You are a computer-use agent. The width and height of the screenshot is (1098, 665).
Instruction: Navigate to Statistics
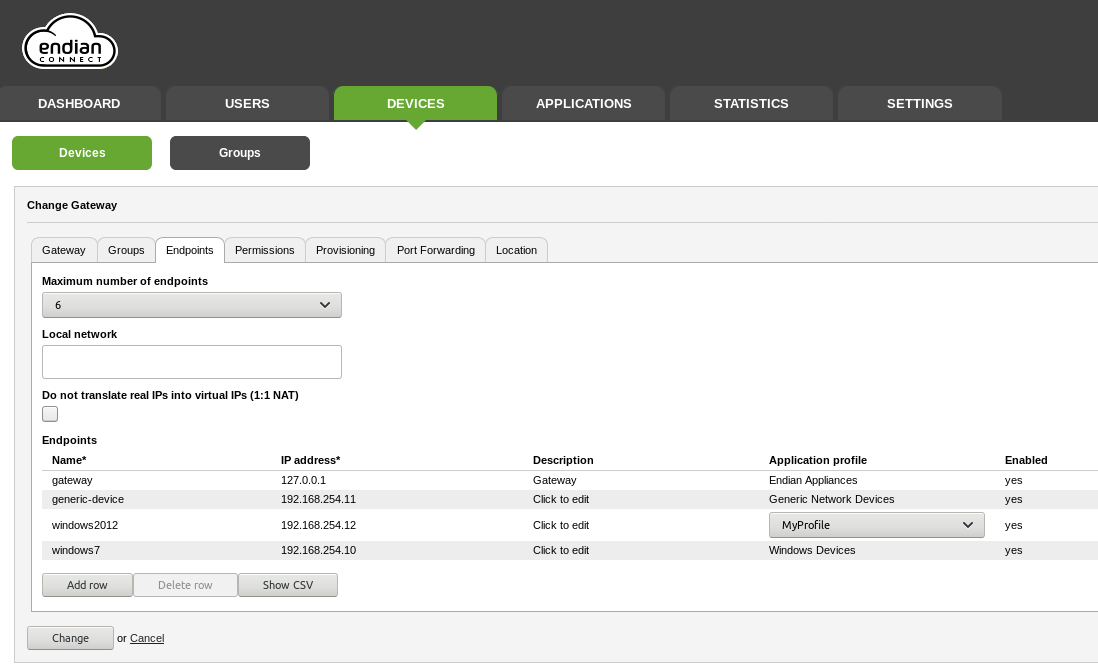click(751, 103)
